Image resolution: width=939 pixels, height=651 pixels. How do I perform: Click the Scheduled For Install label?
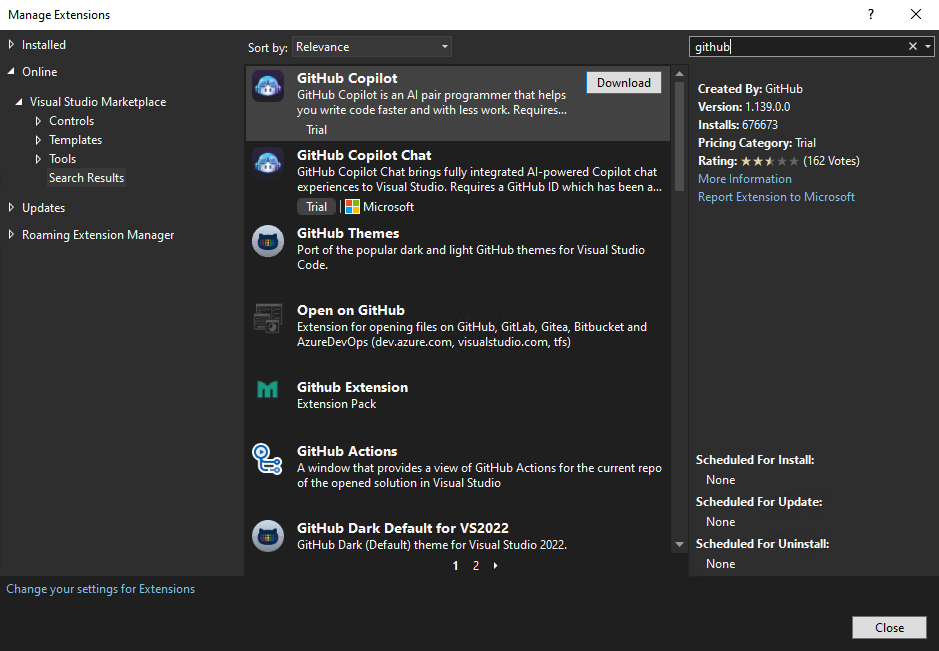pyautogui.click(x=755, y=460)
